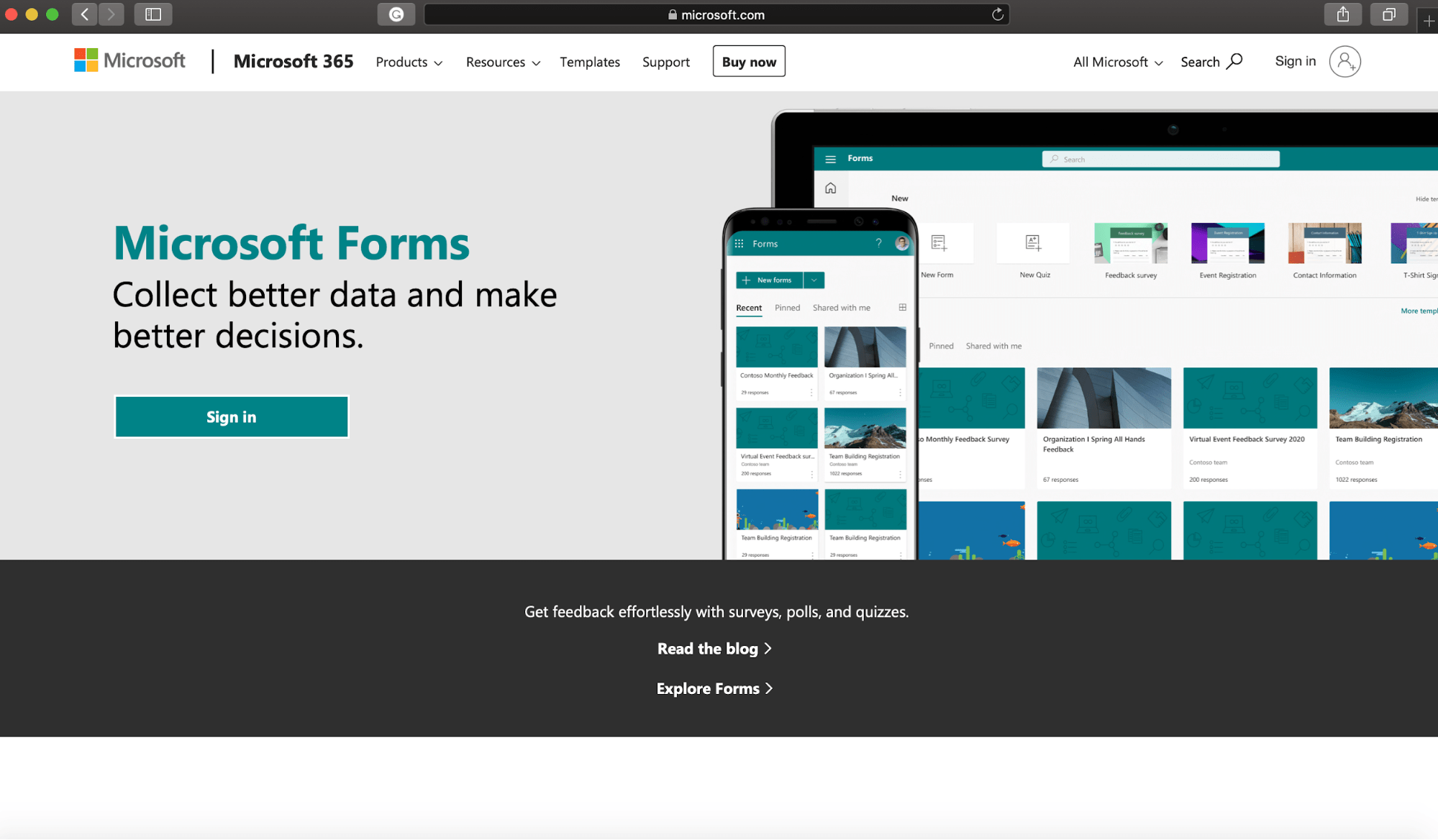Image resolution: width=1438 pixels, height=840 pixels.
Task: Open the hamburger menu in the desktop Forms mockup
Action: pos(830,158)
